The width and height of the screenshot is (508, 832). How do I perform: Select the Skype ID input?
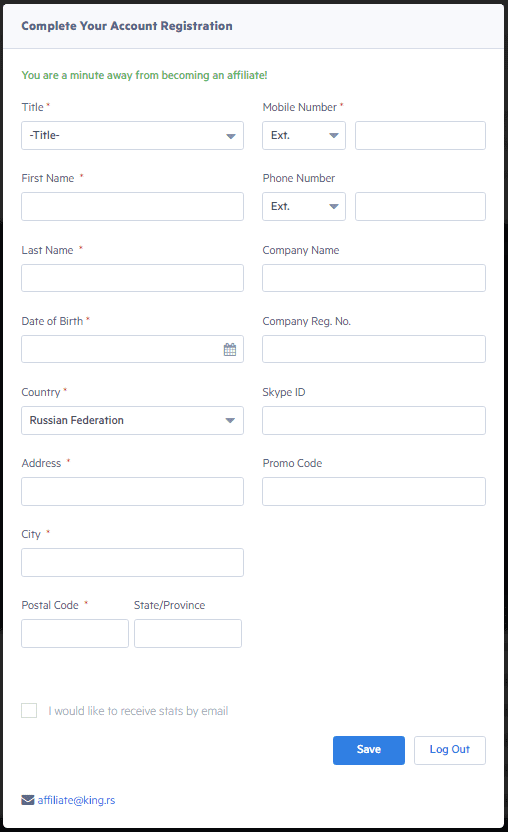click(374, 420)
